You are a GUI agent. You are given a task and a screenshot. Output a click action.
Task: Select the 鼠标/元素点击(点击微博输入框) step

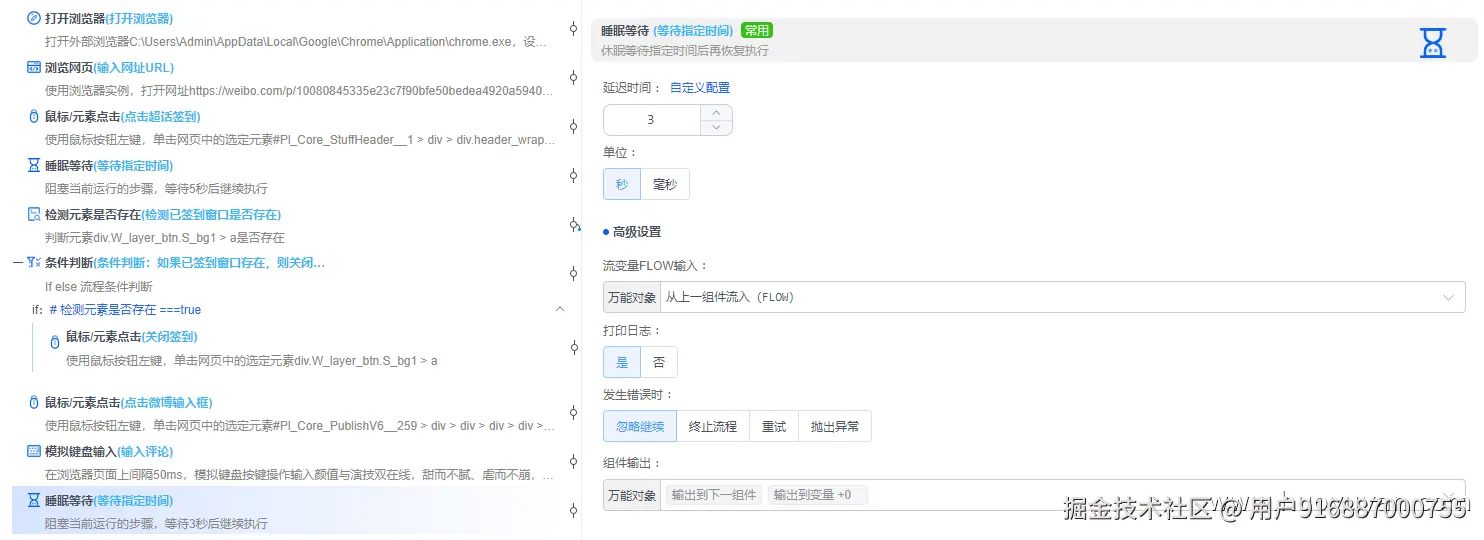pos(129,402)
